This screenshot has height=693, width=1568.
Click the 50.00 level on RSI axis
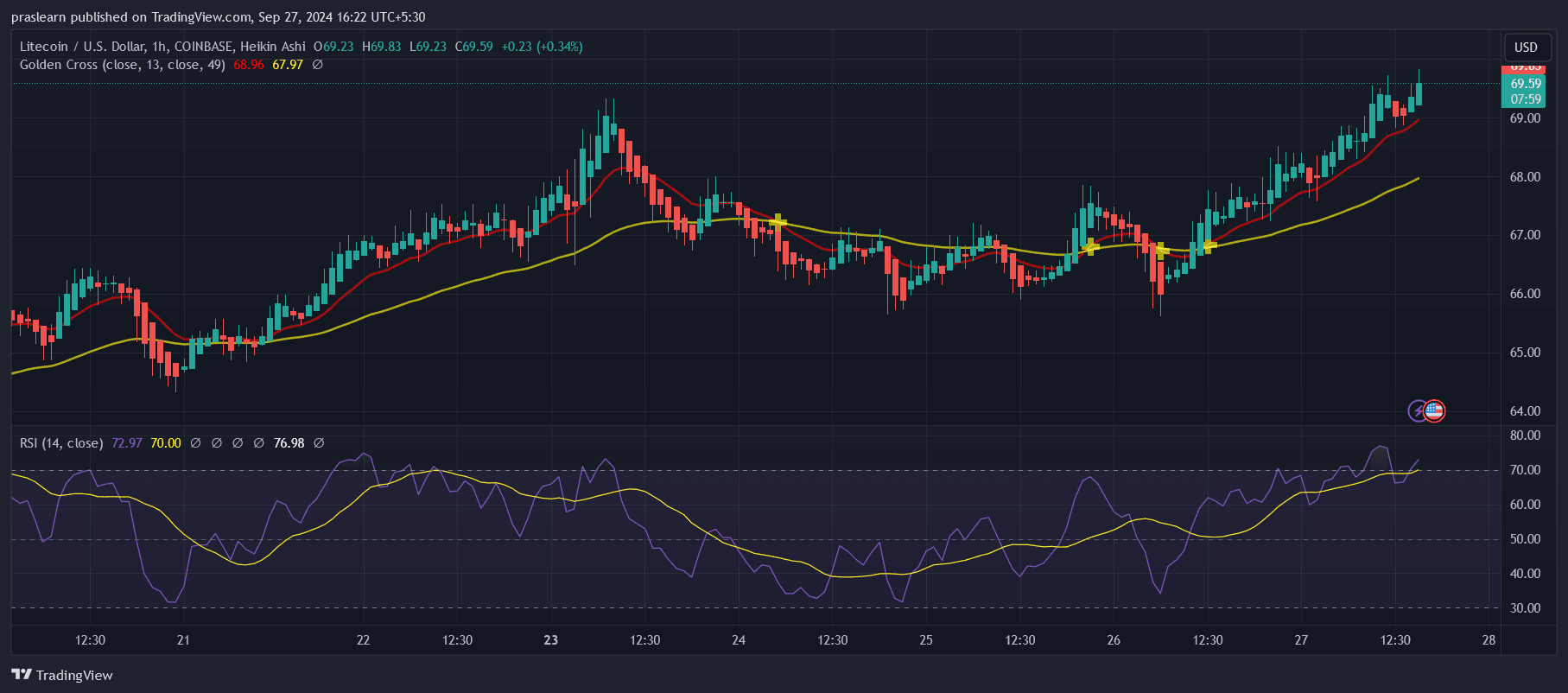(x=1525, y=539)
